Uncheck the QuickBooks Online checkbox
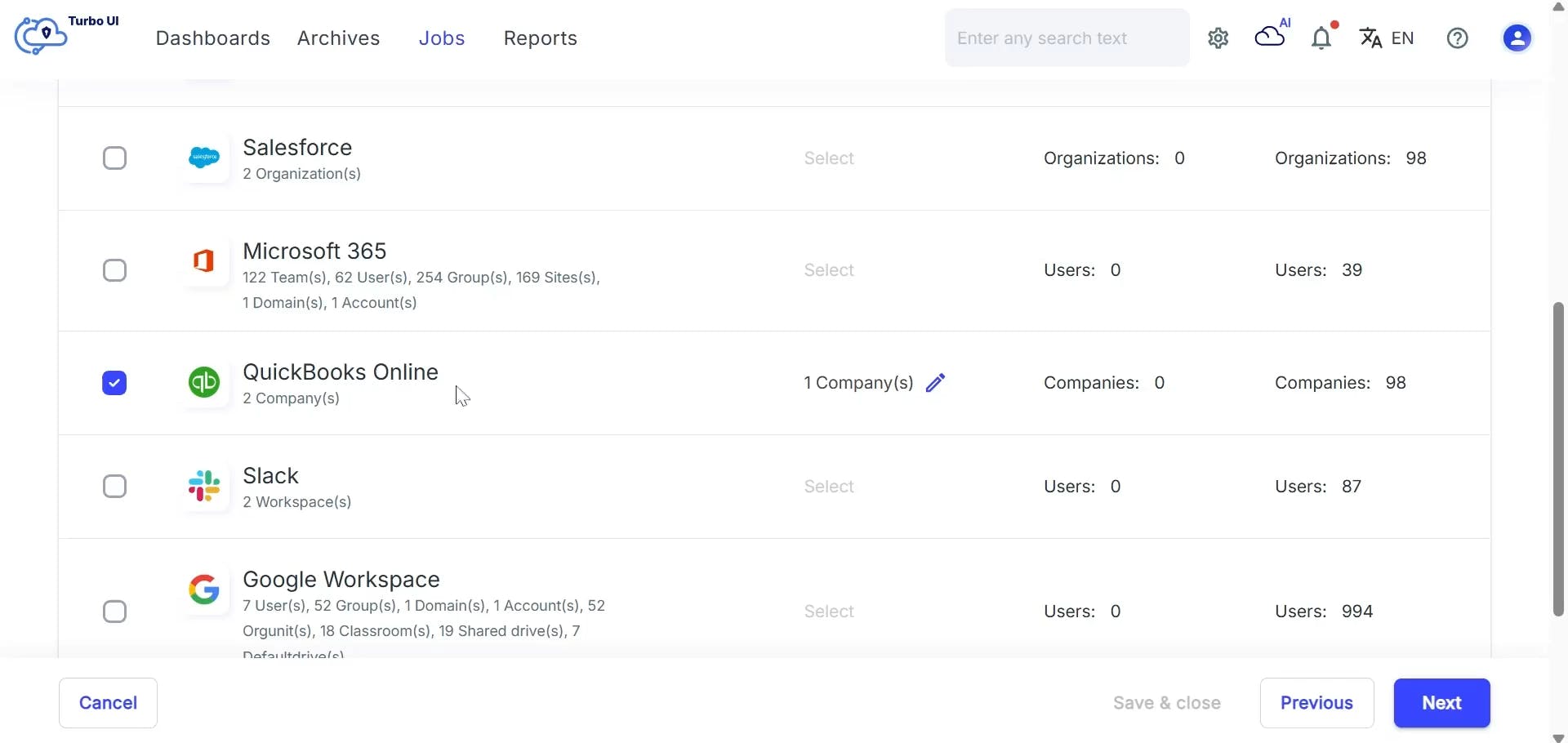This screenshot has height=743, width=1568. click(x=115, y=383)
